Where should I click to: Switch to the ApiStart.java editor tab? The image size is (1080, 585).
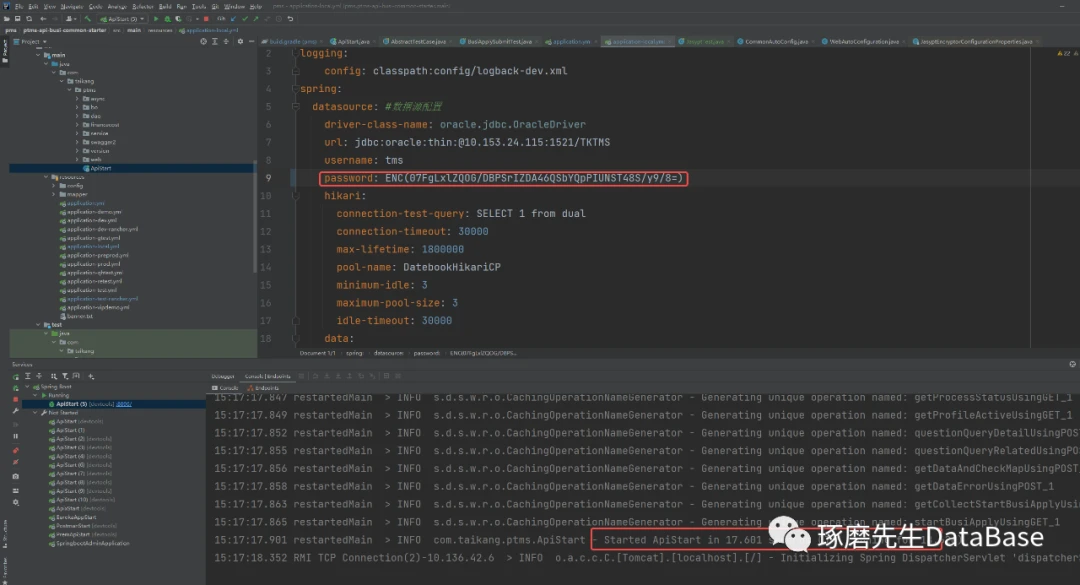point(351,41)
